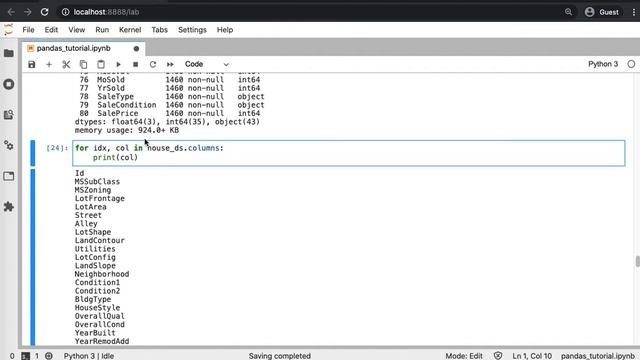Click 'OverallQual' output line

point(100,316)
